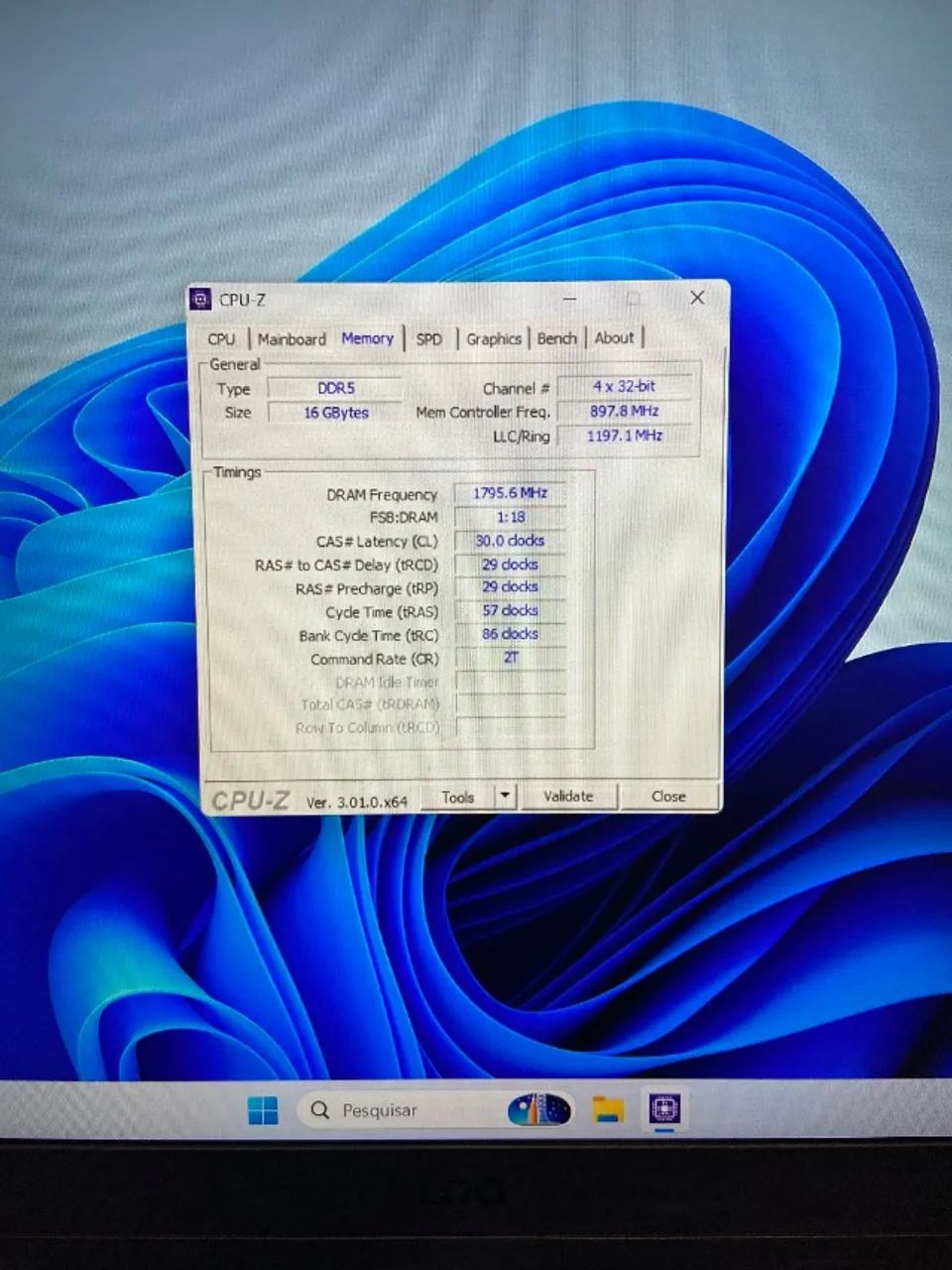
Task: Open the SPD tab
Action: pyautogui.click(x=429, y=339)
